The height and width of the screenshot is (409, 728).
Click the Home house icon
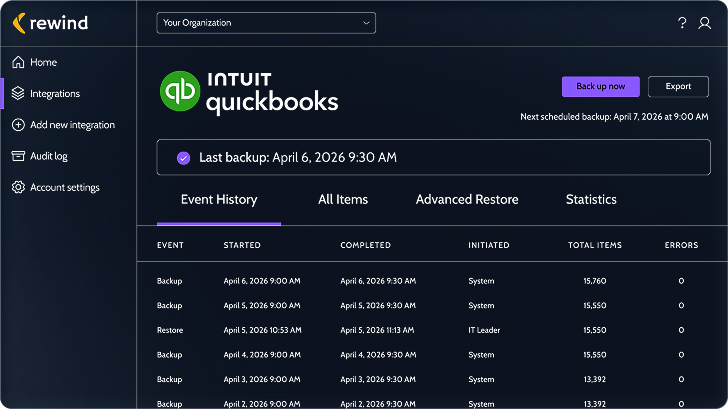coord(18,62)
